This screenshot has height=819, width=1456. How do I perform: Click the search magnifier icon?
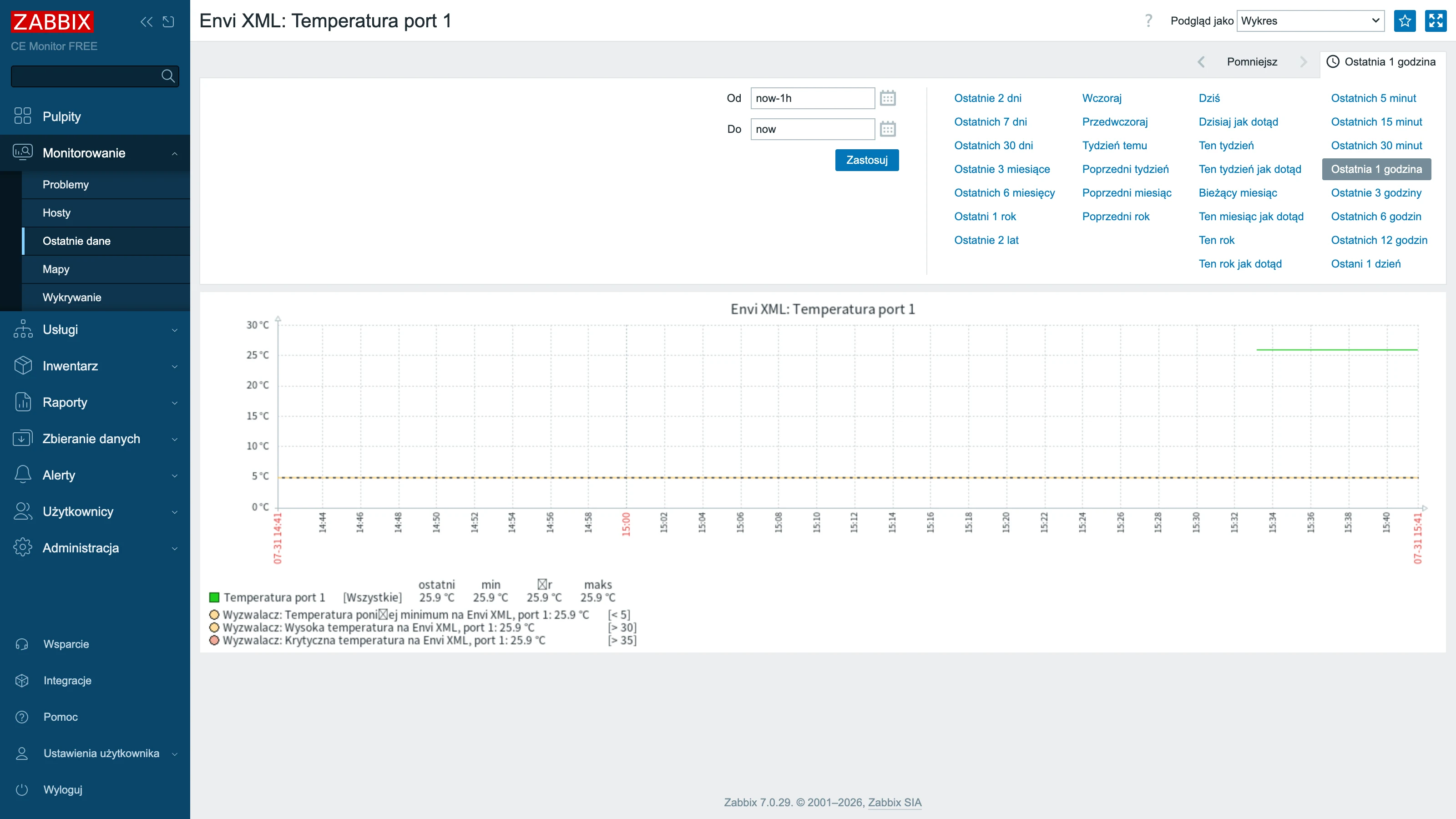click(168, 76)
